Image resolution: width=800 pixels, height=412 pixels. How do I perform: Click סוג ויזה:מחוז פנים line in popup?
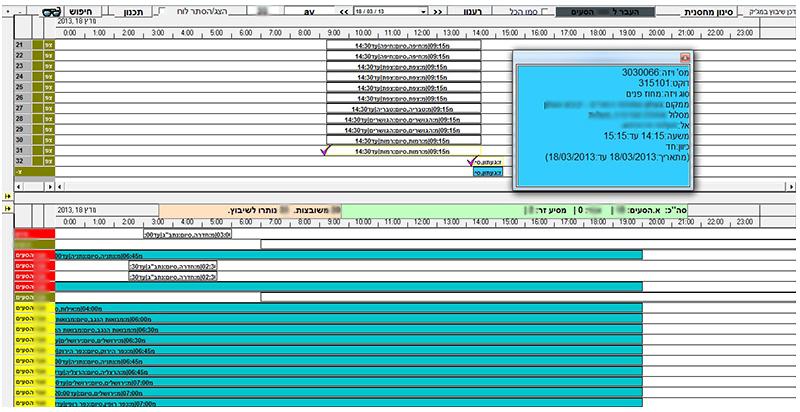point(657,94)
